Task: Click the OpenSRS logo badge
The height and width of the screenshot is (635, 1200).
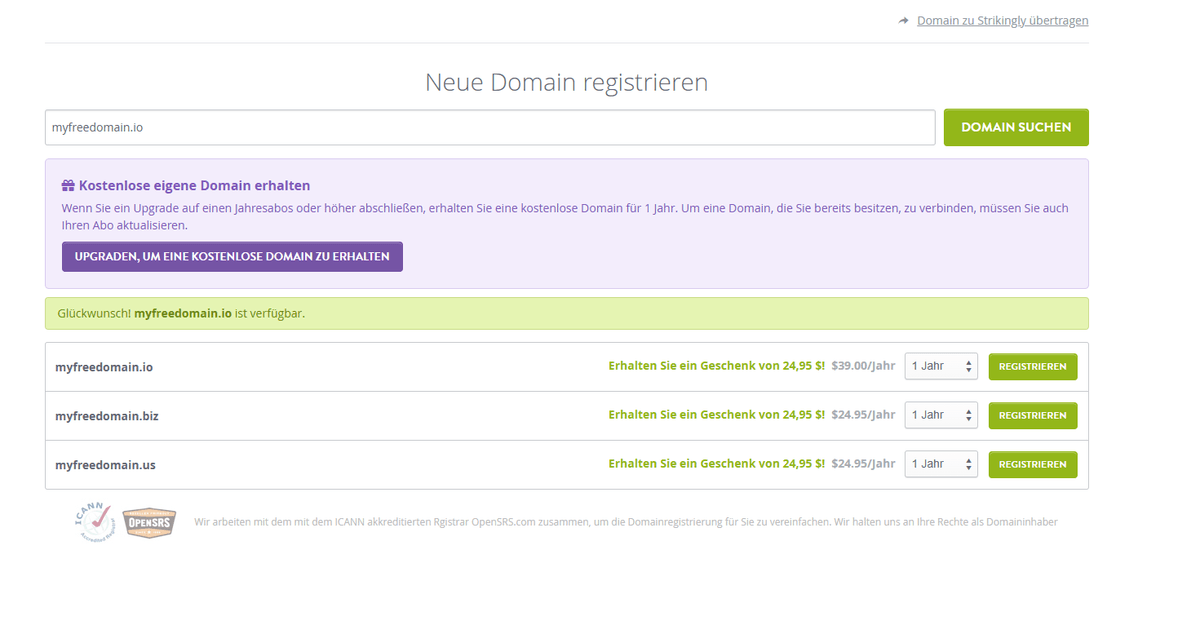Action: pos(149,521)
